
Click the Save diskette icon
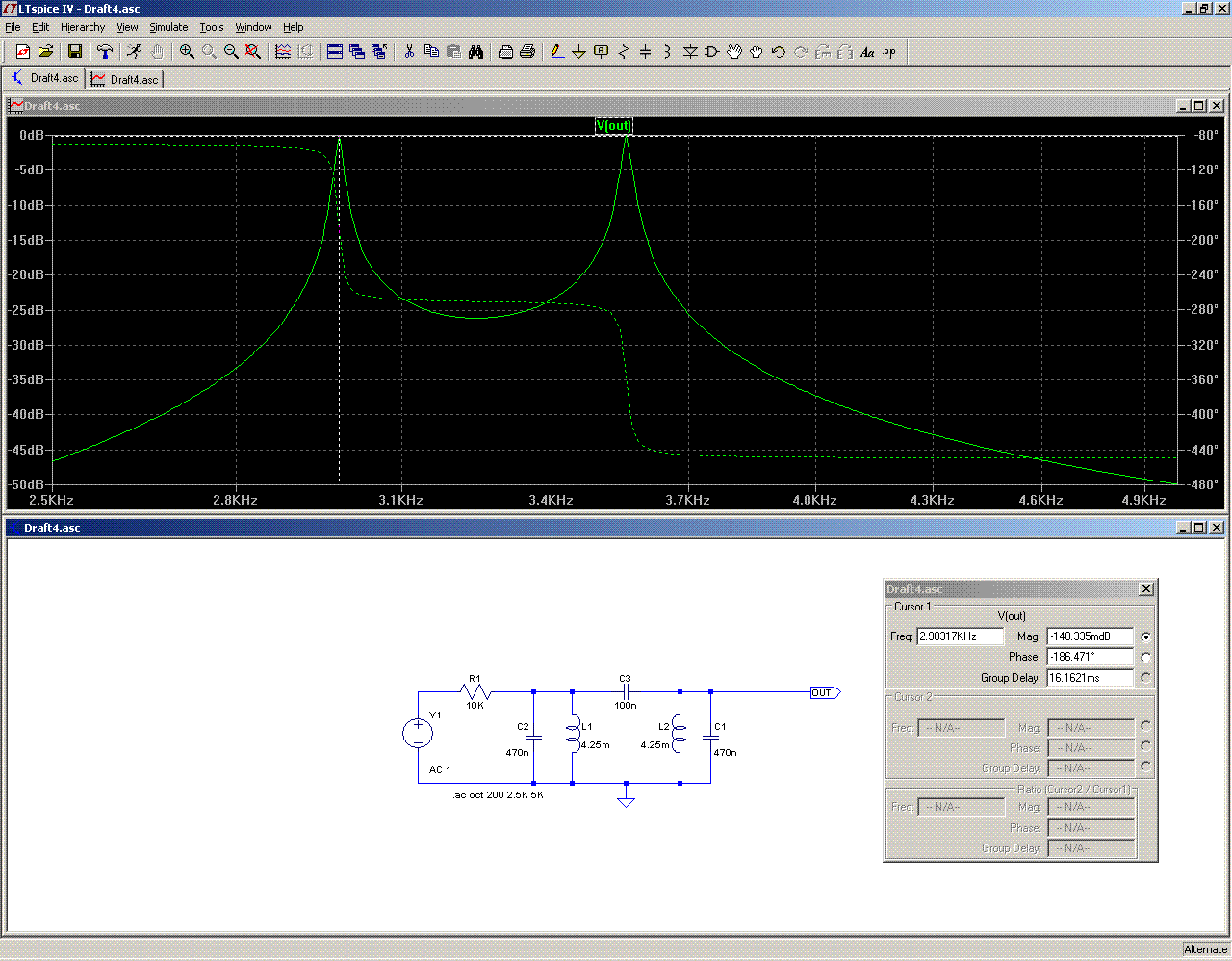click(x=74, y=52)
